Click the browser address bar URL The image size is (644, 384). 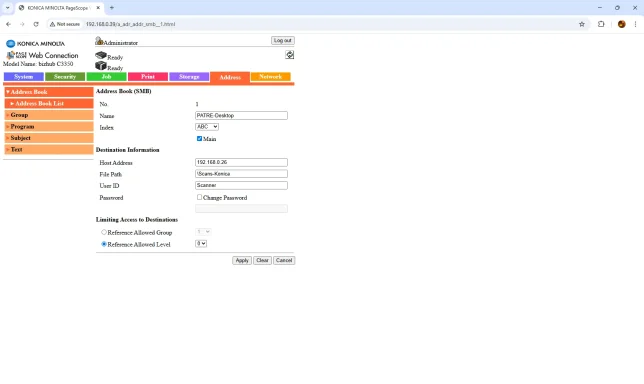[131, 24]
